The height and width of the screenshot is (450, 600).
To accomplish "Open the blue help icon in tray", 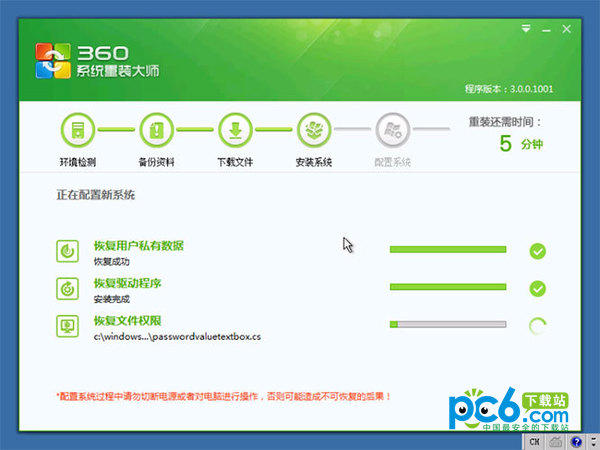I will tap(576, 442).
